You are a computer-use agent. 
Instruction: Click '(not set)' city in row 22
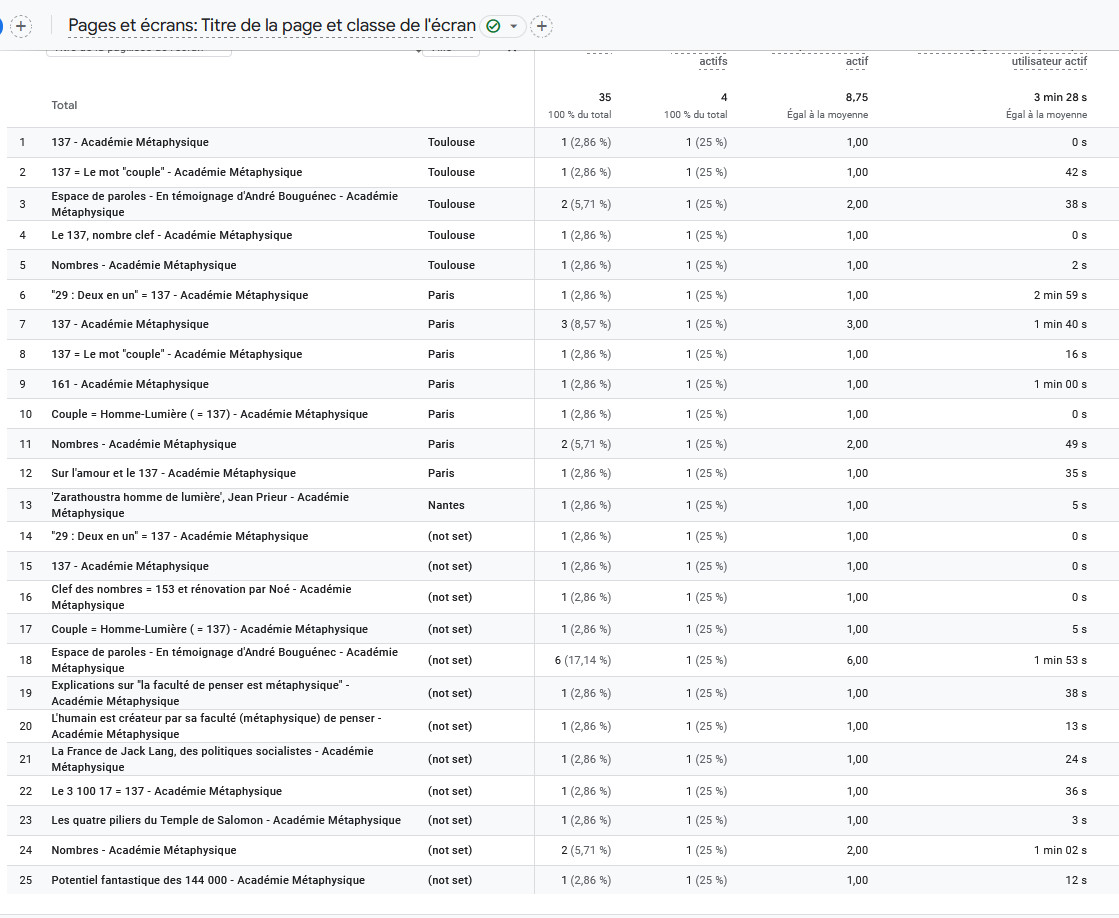click(x=450, y=791)
